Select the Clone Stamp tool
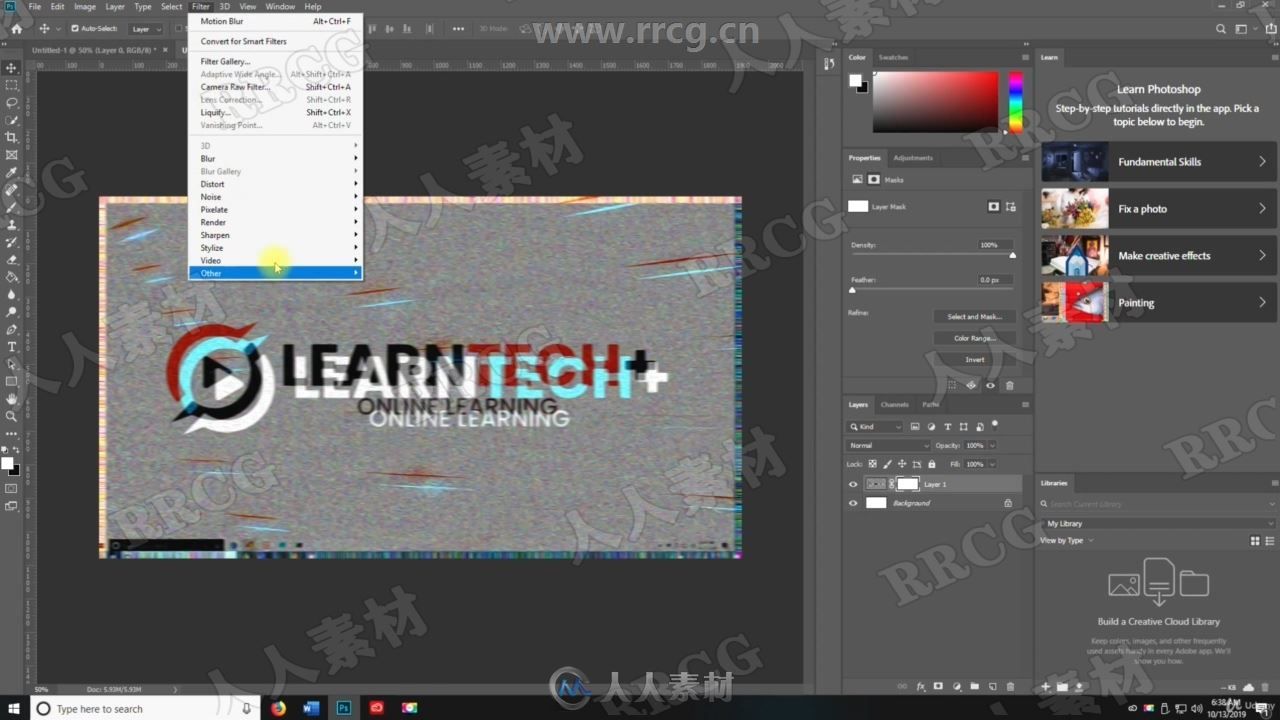1280x720 pixels. click(12, 224)
